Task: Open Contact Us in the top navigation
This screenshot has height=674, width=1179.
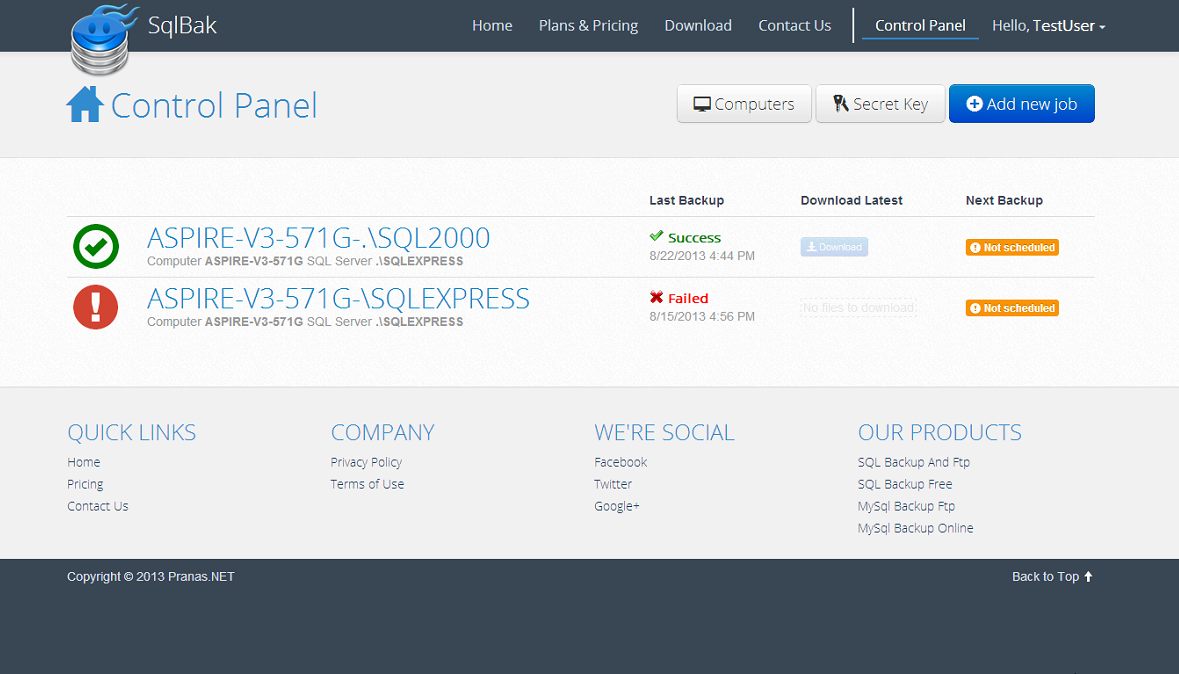Action: [x=794, y=26]
